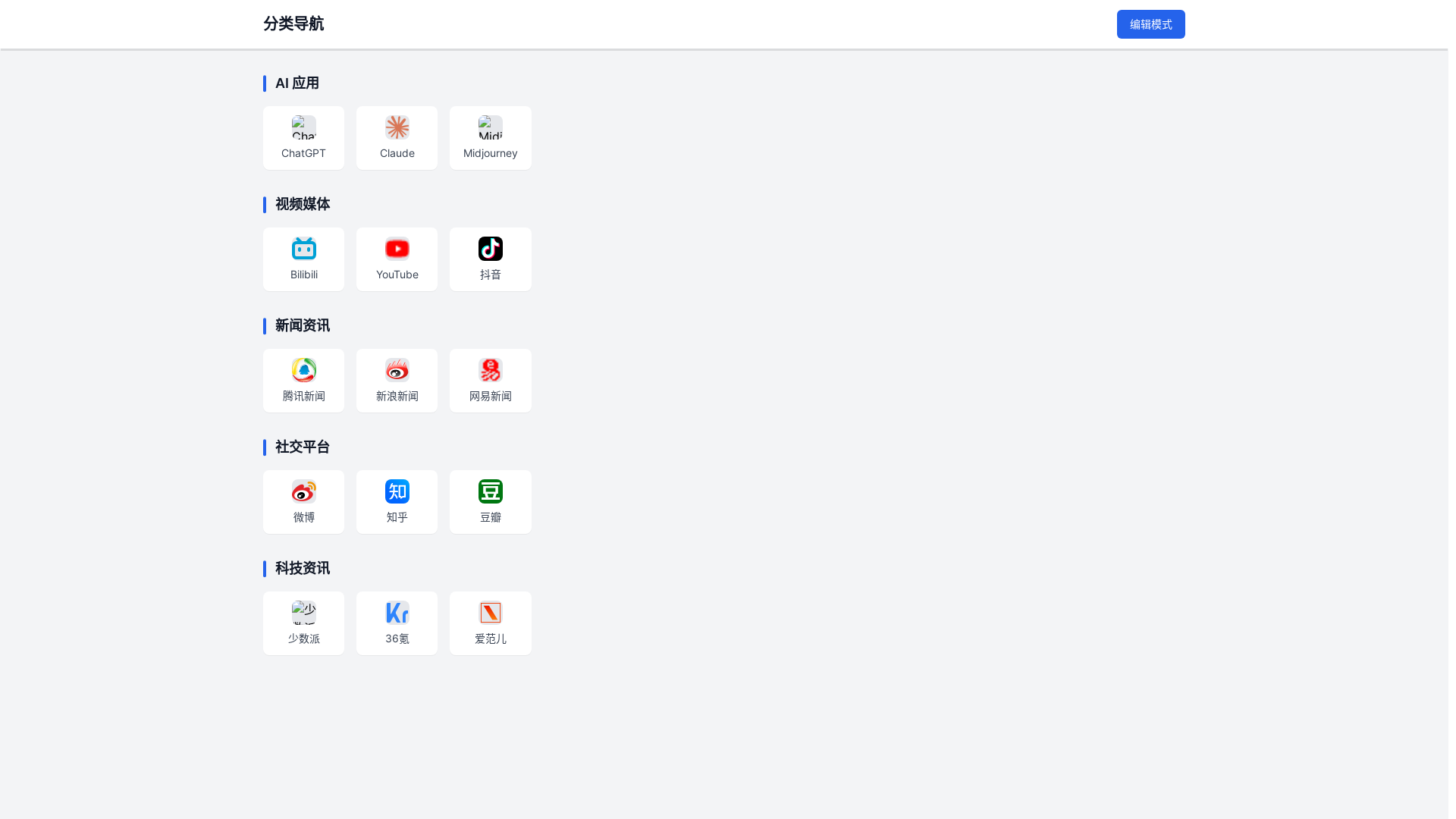Open the 抖音 note icon

[x=490, y=249]
